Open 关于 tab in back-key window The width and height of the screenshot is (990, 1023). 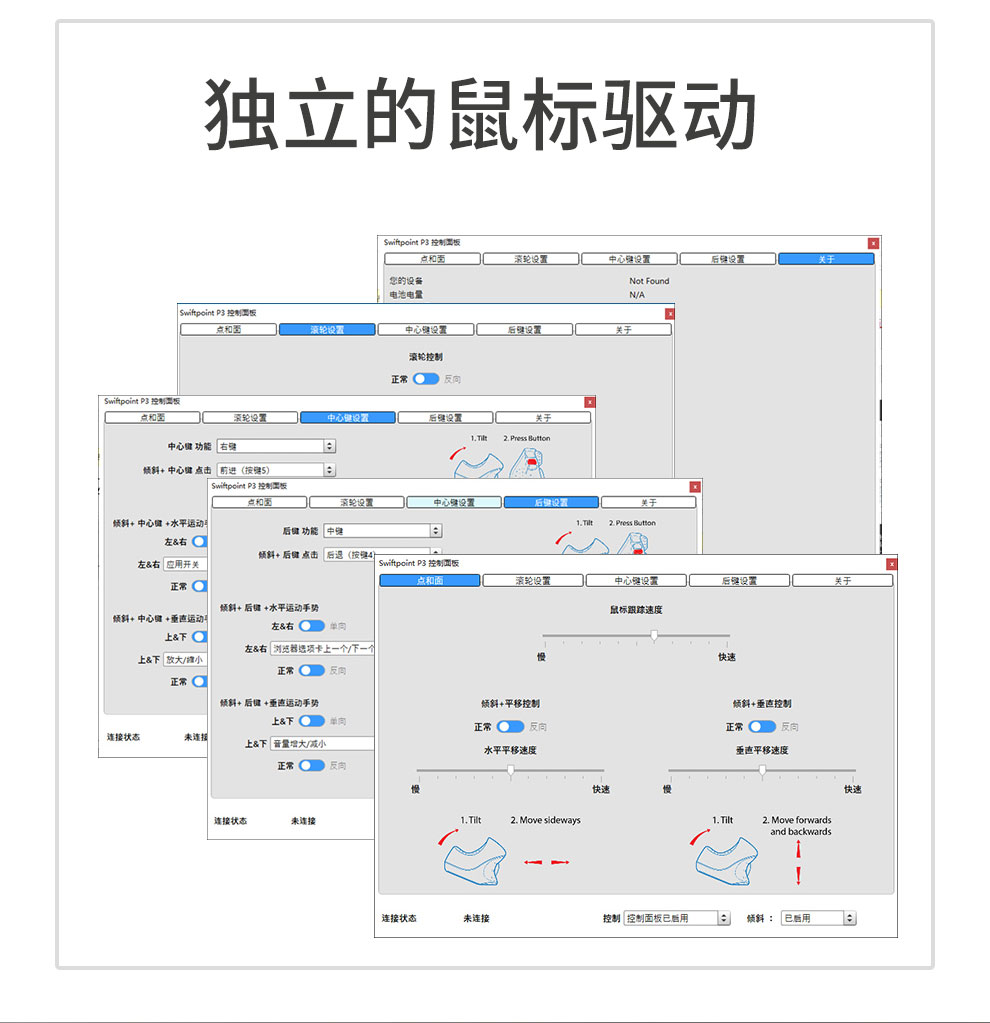pos(649,502)
